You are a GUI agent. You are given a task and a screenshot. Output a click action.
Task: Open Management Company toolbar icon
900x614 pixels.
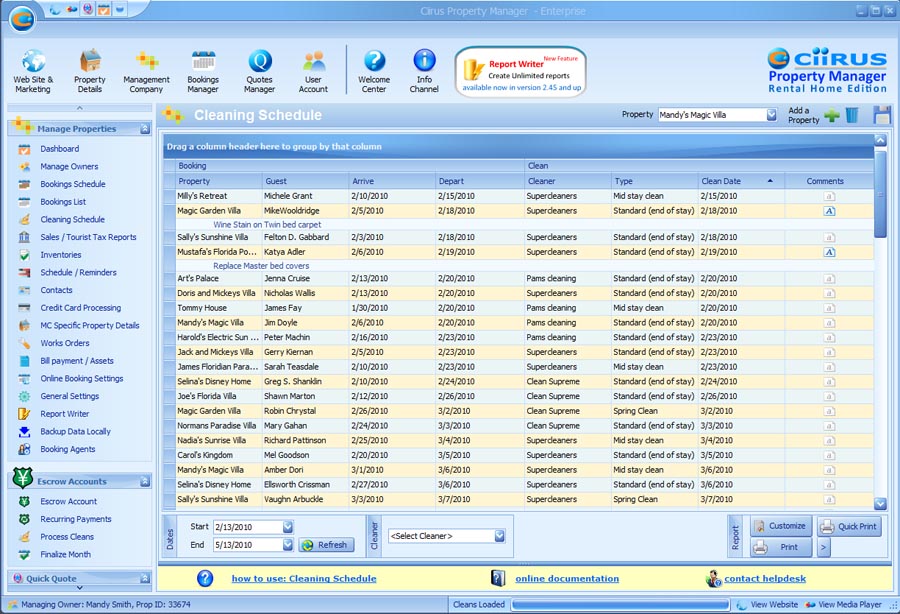tap(146, 61)
